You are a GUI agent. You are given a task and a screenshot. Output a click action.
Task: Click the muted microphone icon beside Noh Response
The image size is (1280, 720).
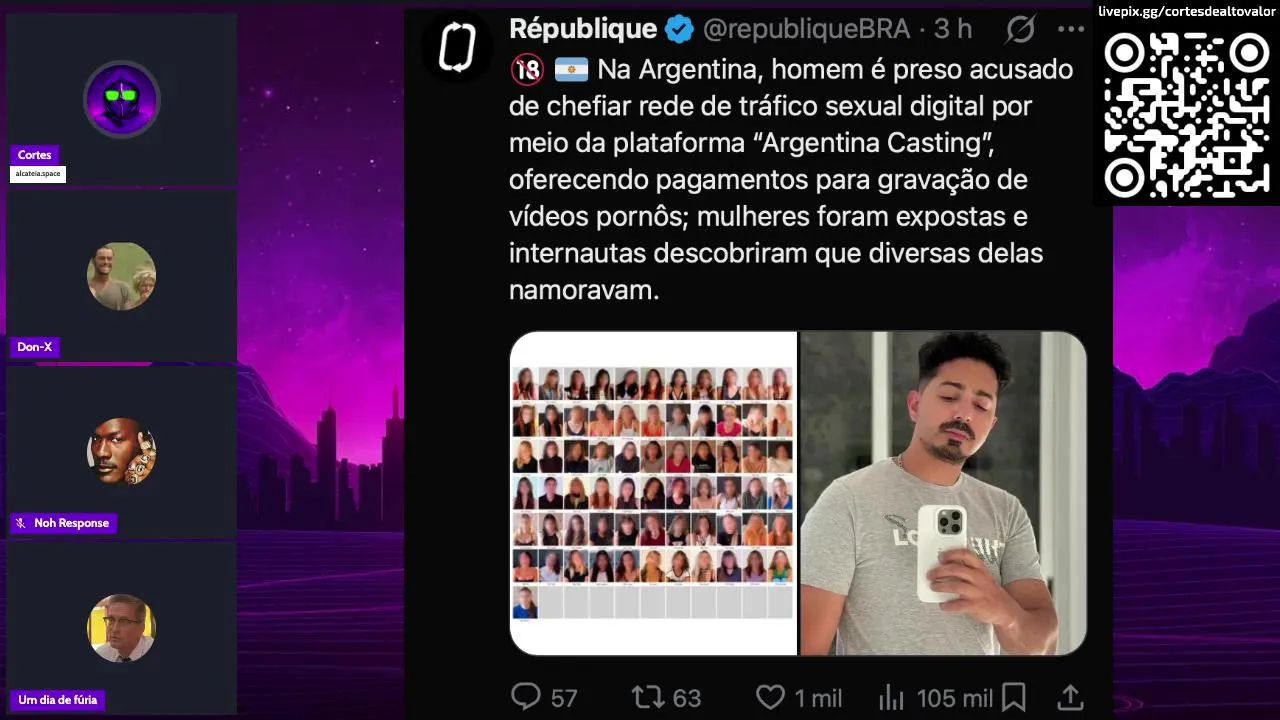(21, 523)
